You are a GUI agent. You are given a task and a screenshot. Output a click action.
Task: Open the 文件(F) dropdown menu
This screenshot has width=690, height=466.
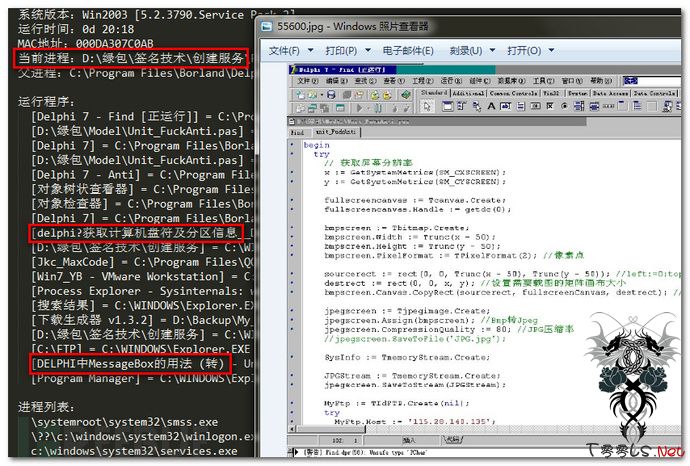[288, 50]
